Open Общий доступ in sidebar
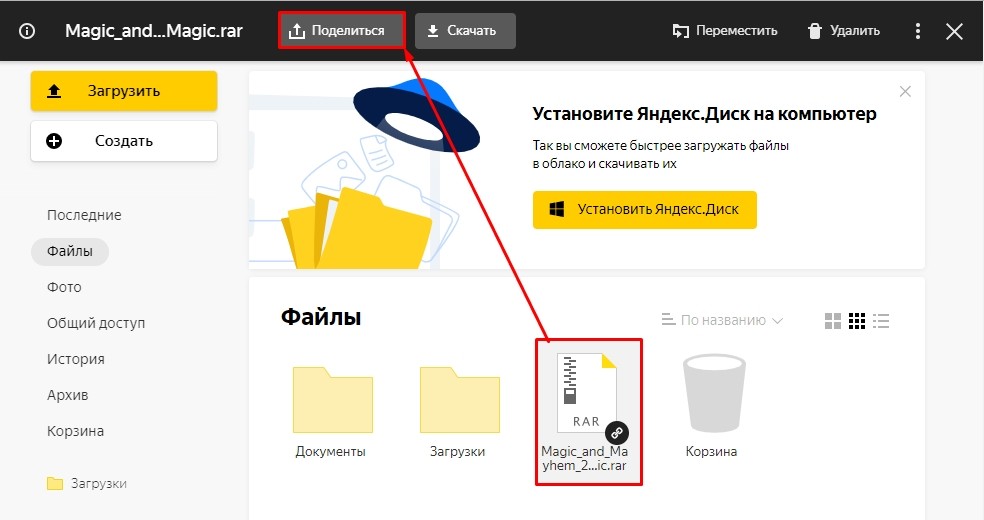 tap(96, 324)
